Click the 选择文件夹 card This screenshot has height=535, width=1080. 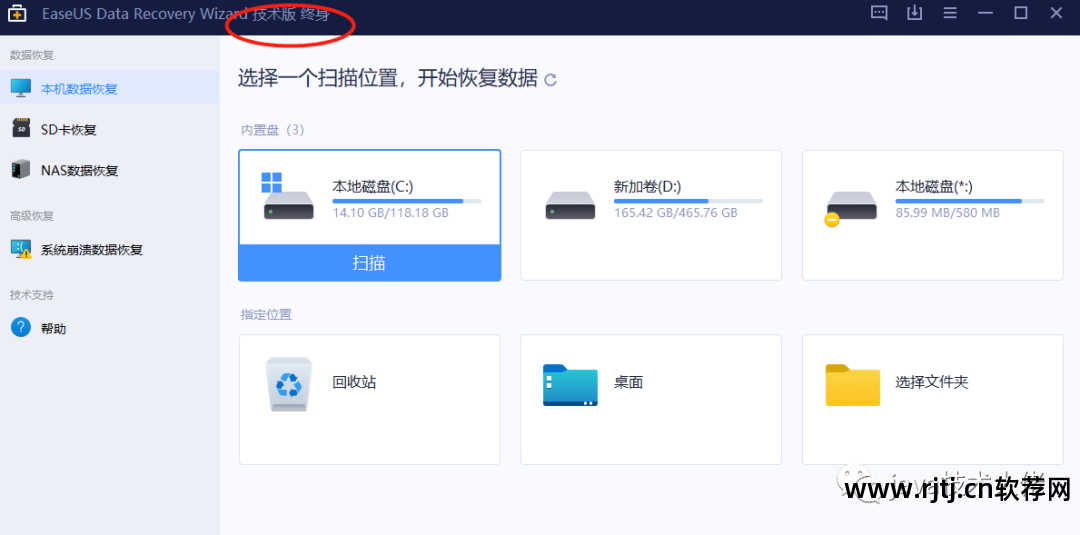click(x=933, y=399)
